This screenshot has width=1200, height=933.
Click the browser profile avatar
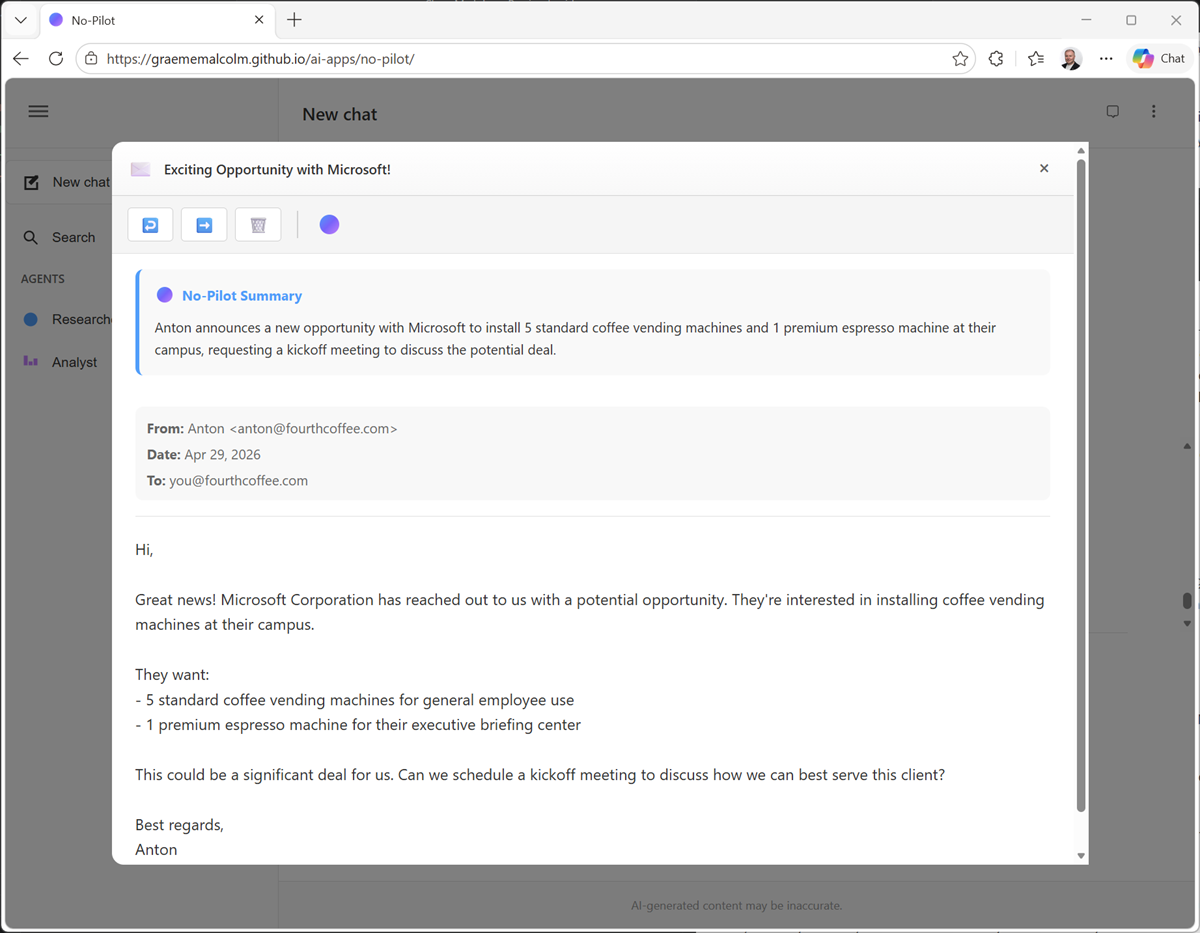click(x=1071, y=59)
